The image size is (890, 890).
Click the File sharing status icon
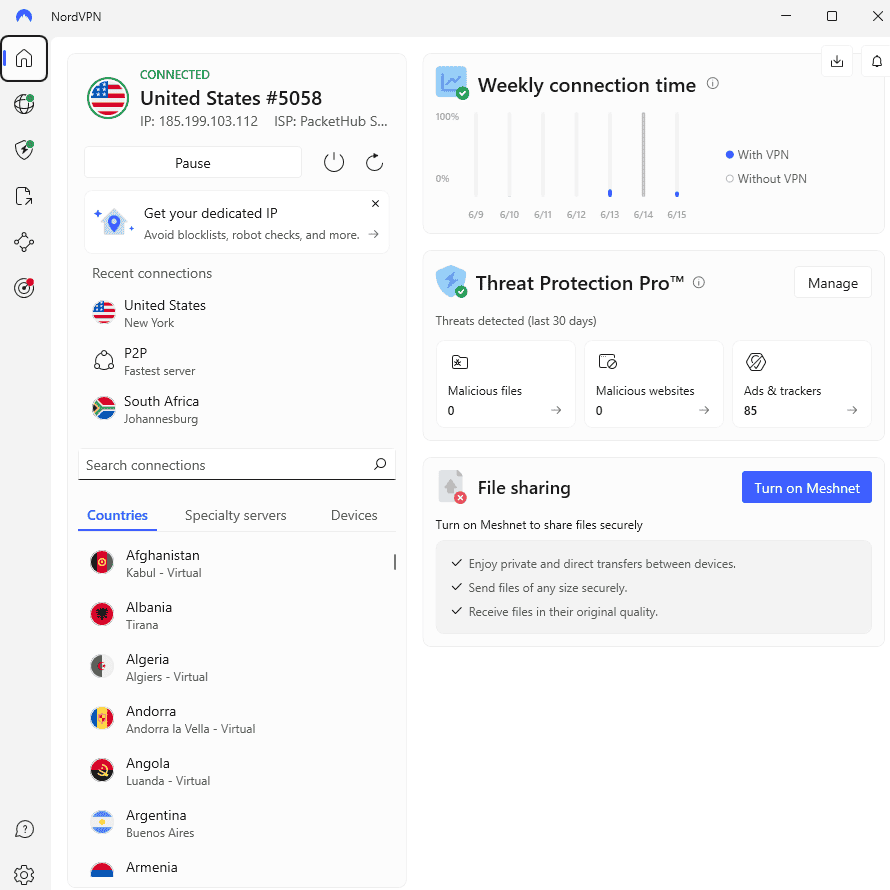point(452,486)
